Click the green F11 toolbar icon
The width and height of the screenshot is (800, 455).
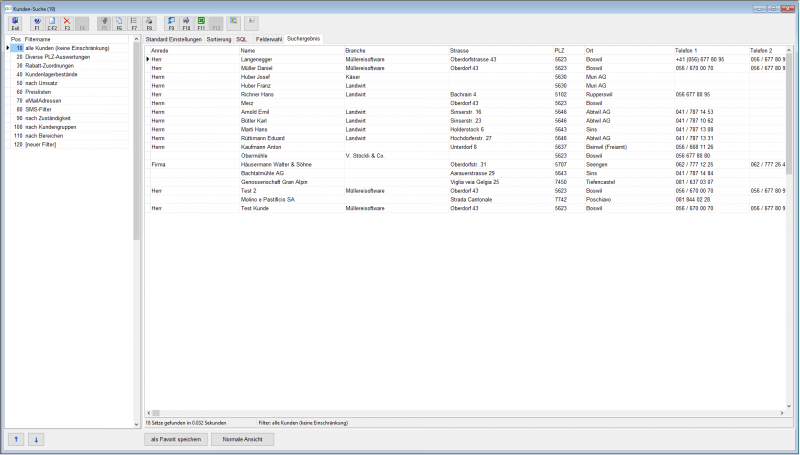pyautogui.click(x=201, y=23)
